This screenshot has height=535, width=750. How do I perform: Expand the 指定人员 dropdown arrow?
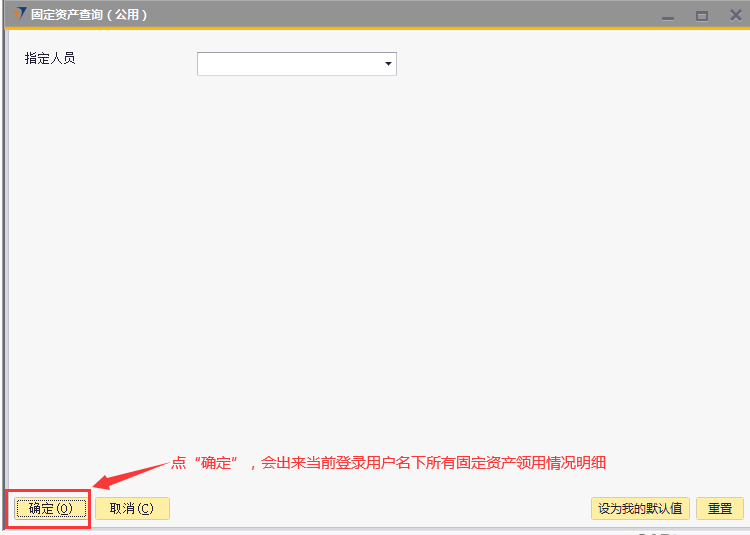(387, 65)
